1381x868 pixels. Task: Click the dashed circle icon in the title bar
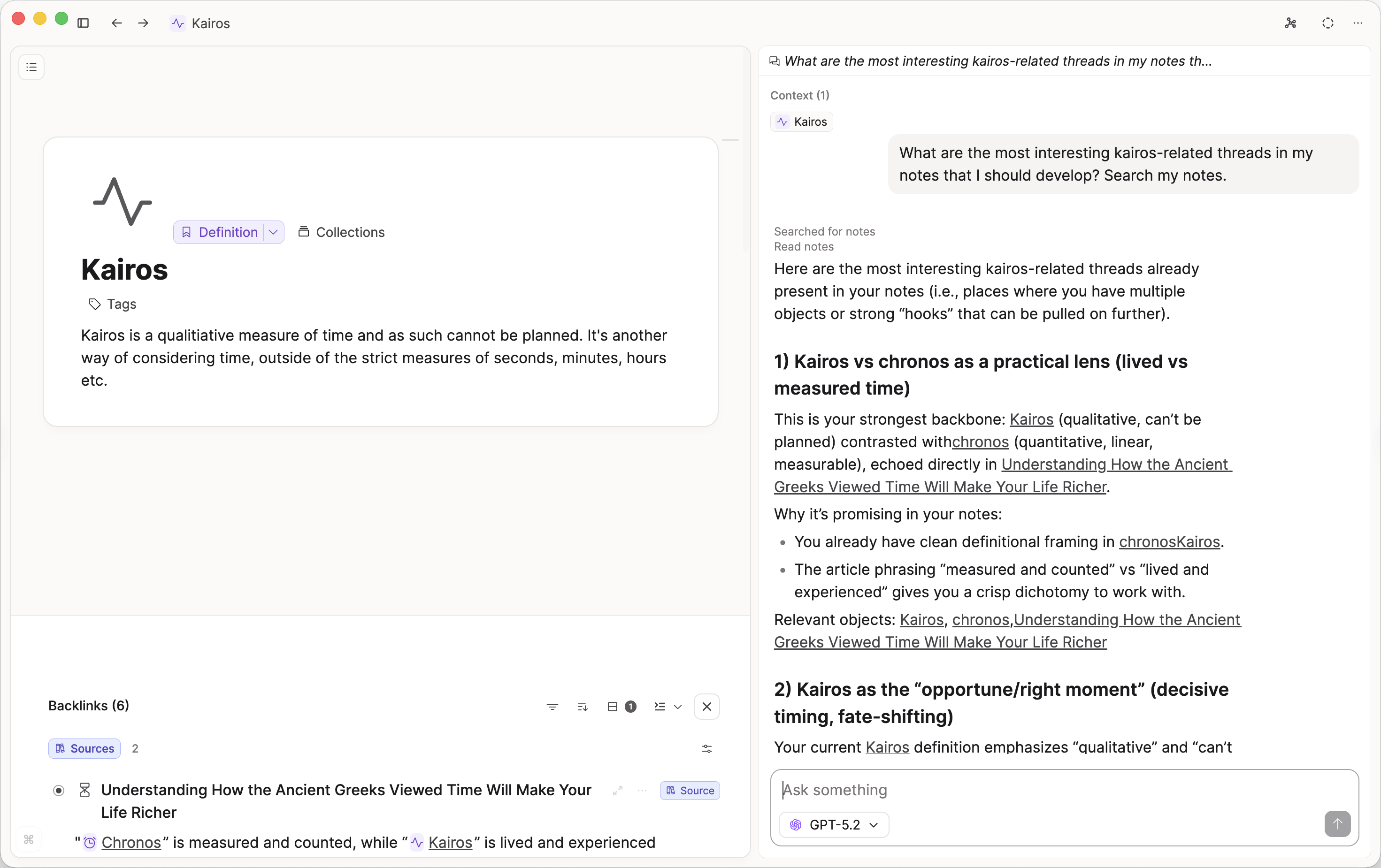pos(1327,23)
